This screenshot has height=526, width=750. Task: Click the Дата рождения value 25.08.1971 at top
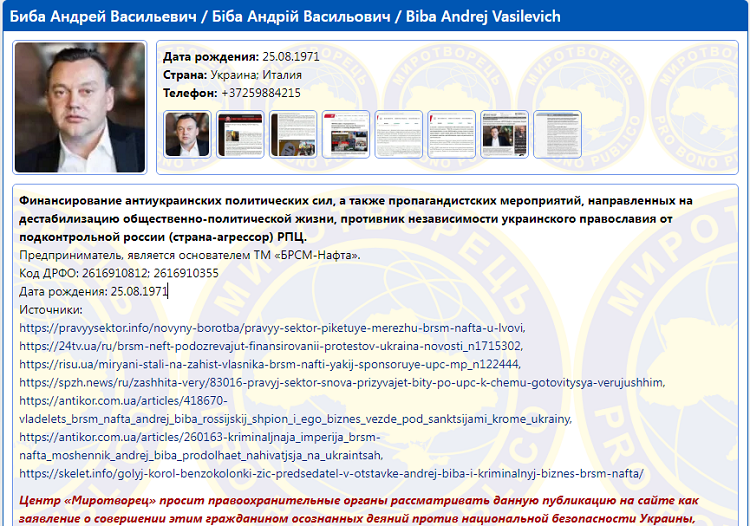pos(290,56)
